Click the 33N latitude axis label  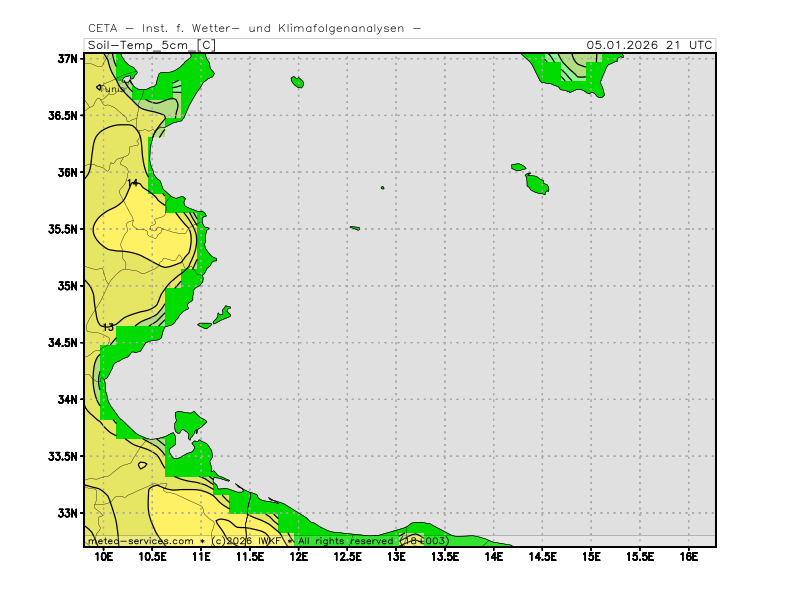pos(68,513)
